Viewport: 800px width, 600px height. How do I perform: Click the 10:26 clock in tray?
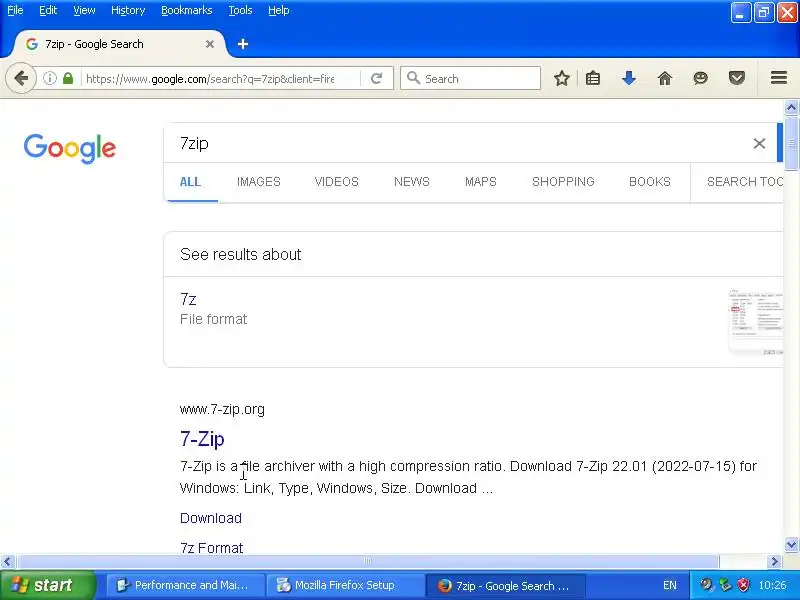click(x=772, y=585)
